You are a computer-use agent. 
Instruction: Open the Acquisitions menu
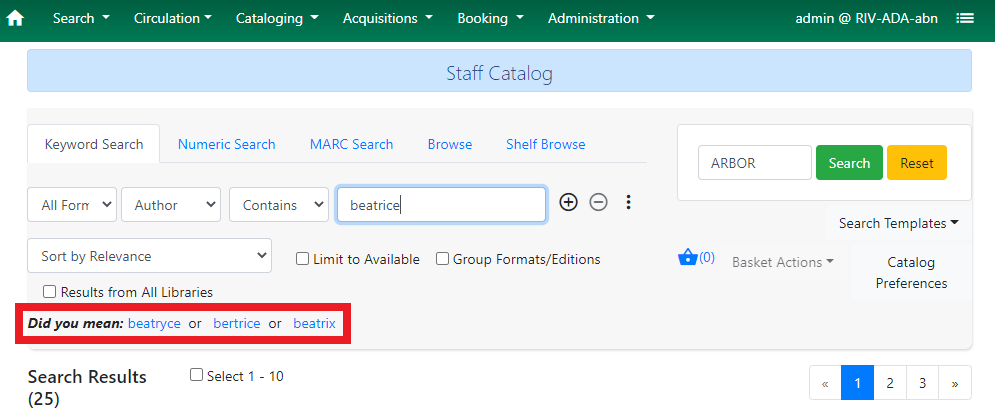388,18
